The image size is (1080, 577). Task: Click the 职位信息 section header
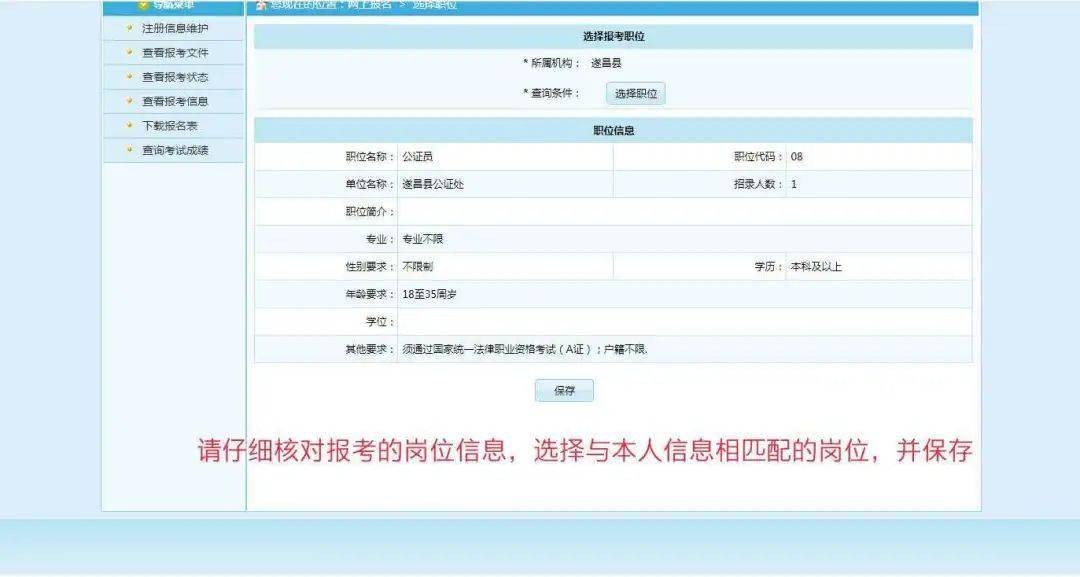[x=613, y=130]
